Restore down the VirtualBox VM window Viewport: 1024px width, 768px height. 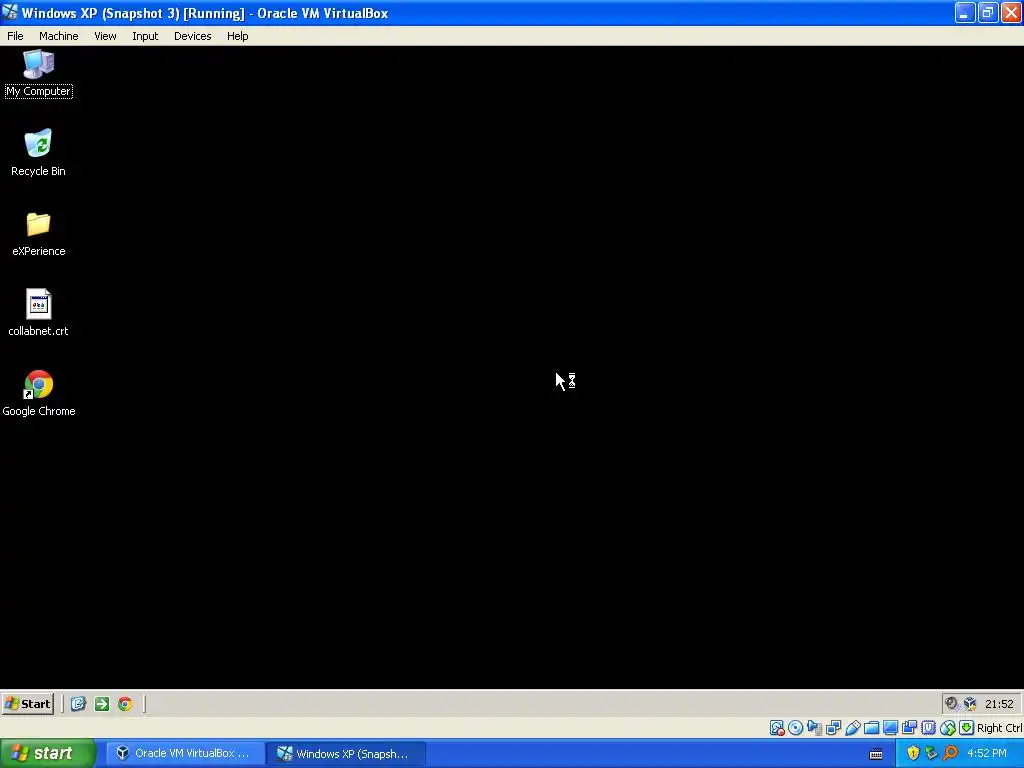pyautogui.click(x=988, y=12)
